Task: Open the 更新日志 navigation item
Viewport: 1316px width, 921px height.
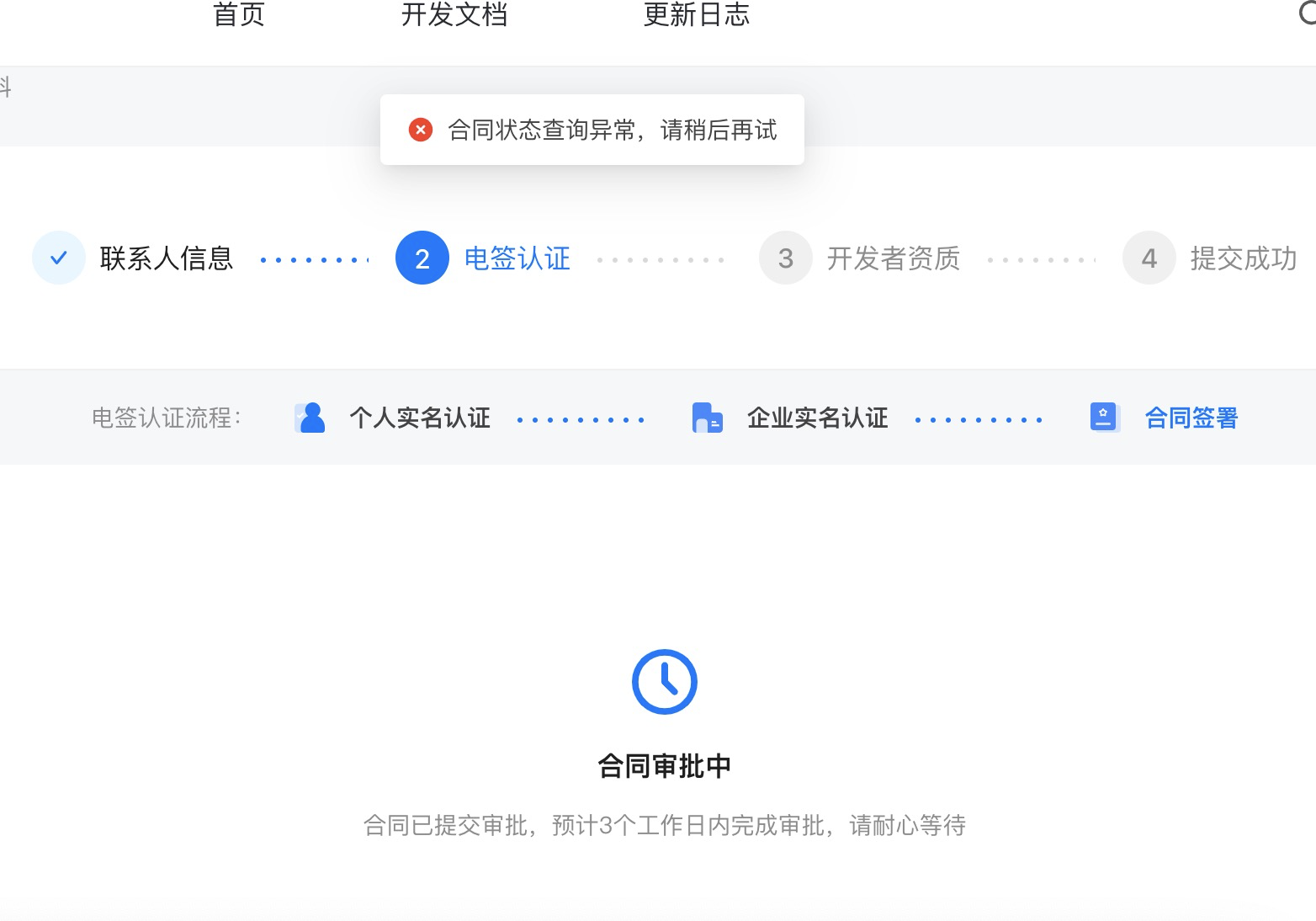Action: click(x=697, y=14)
